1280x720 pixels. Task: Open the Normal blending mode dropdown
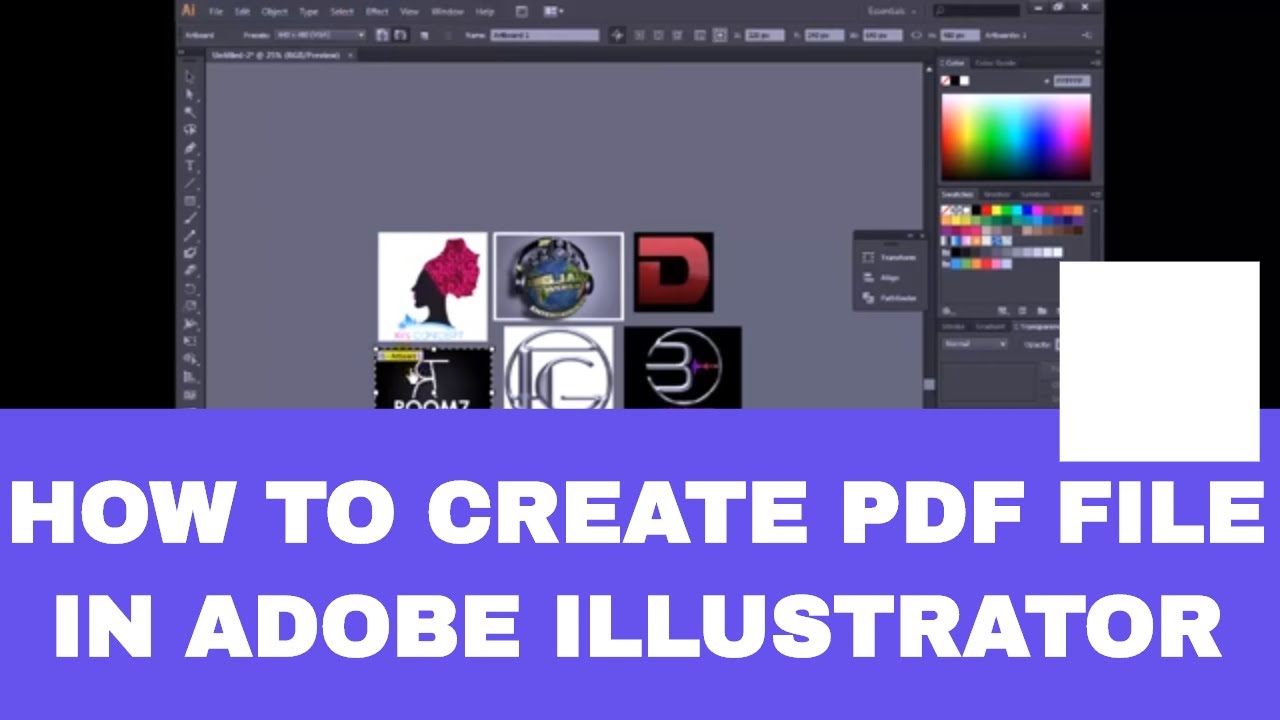[976, 344]
